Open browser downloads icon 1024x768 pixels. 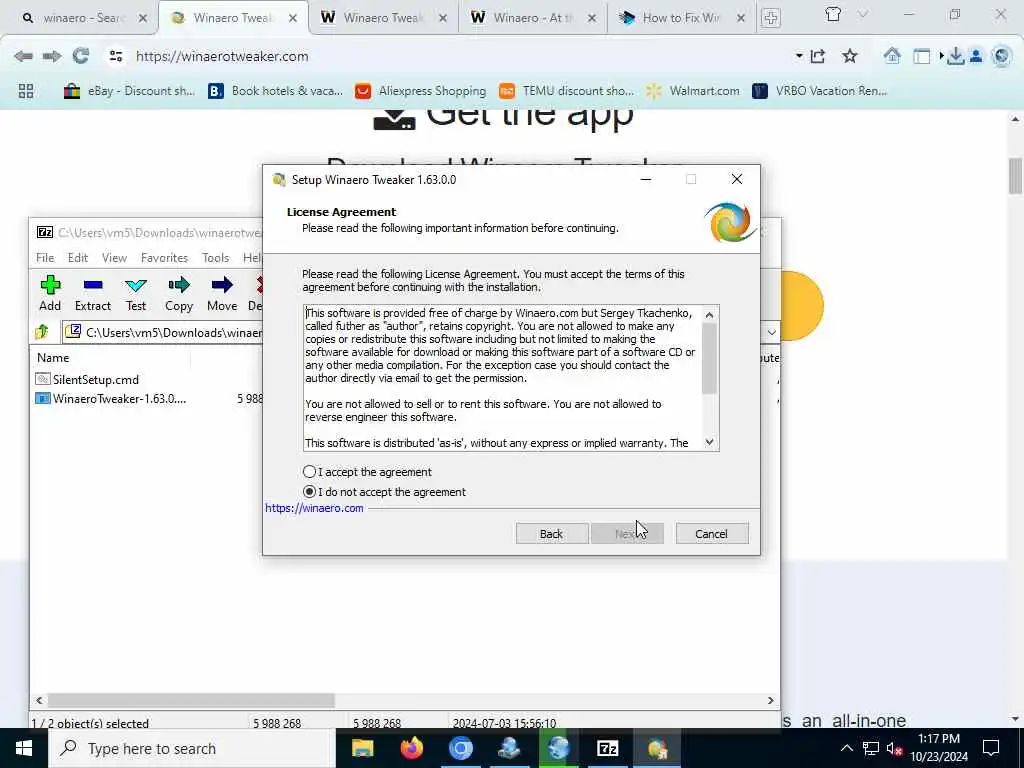pyautogui.click(x=955, y=57)
